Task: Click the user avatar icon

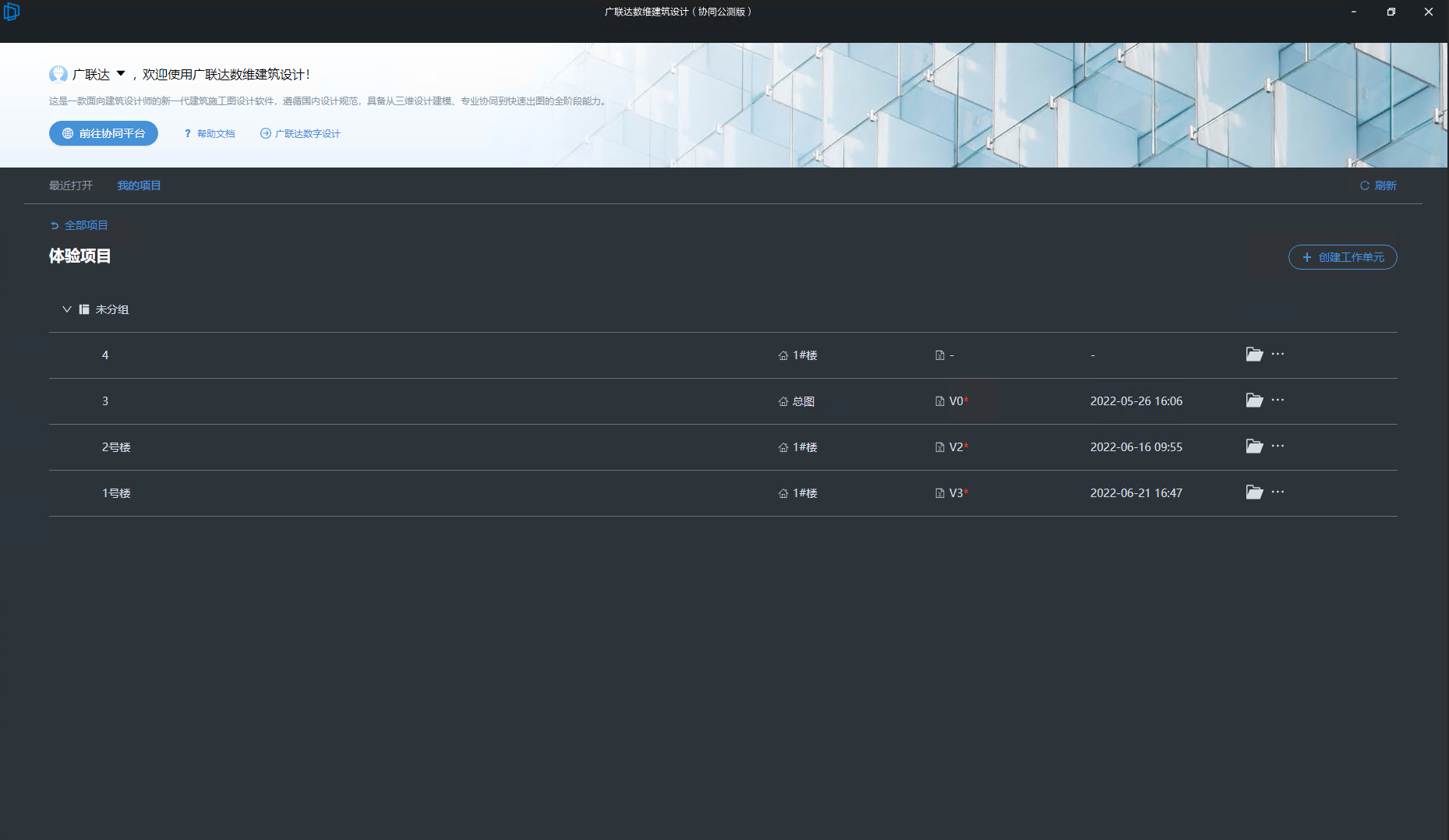Action: pyautogui.click(x=58, y=74)
